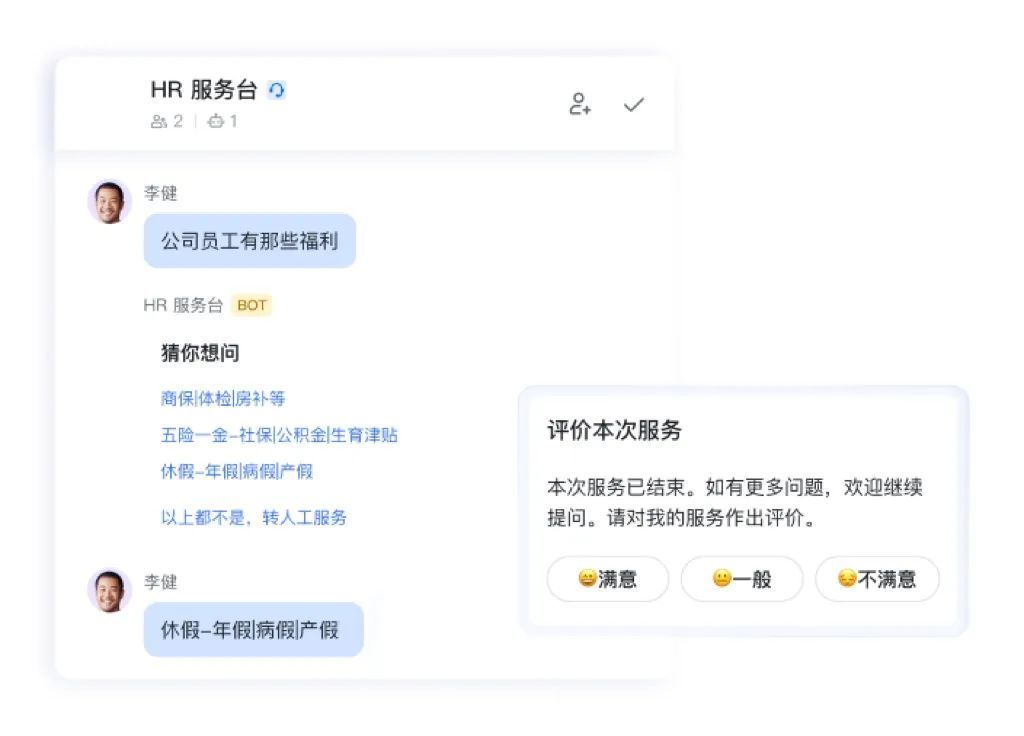Rate the service as 不满意
This screenshot has height=736, width=1024.
click(876, 579)
